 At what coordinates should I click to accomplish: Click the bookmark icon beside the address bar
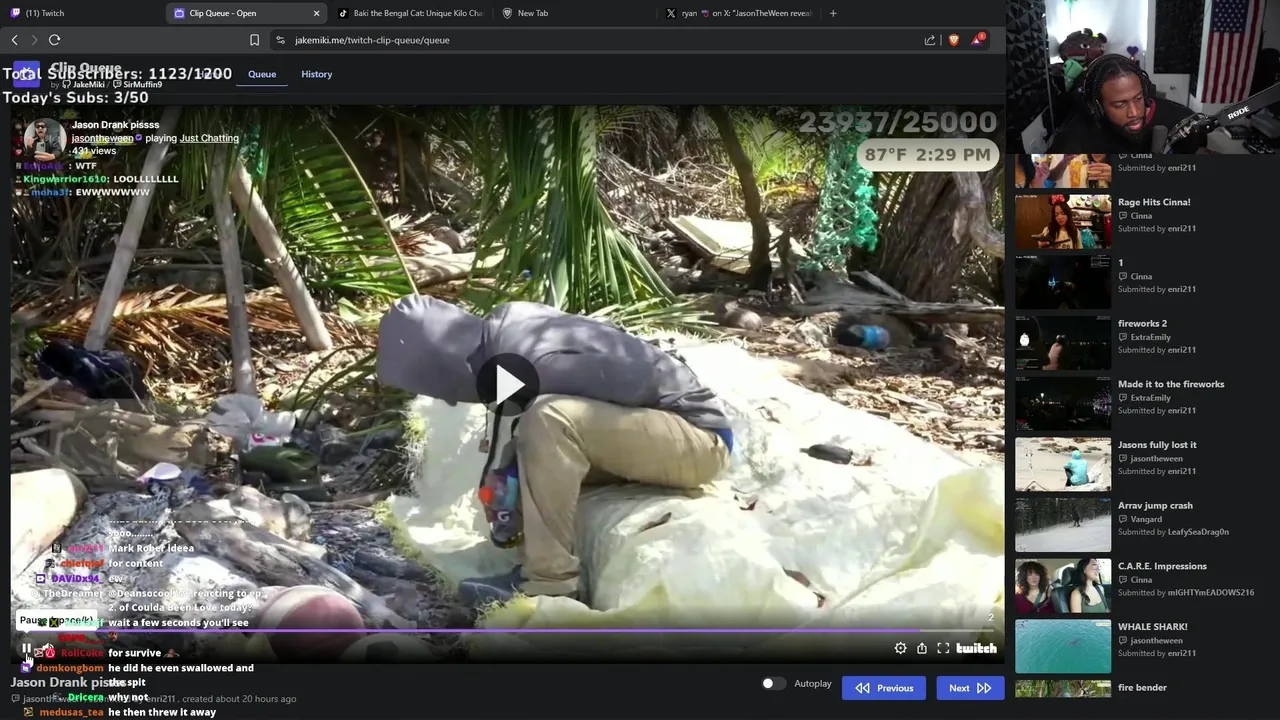[254, 40]
